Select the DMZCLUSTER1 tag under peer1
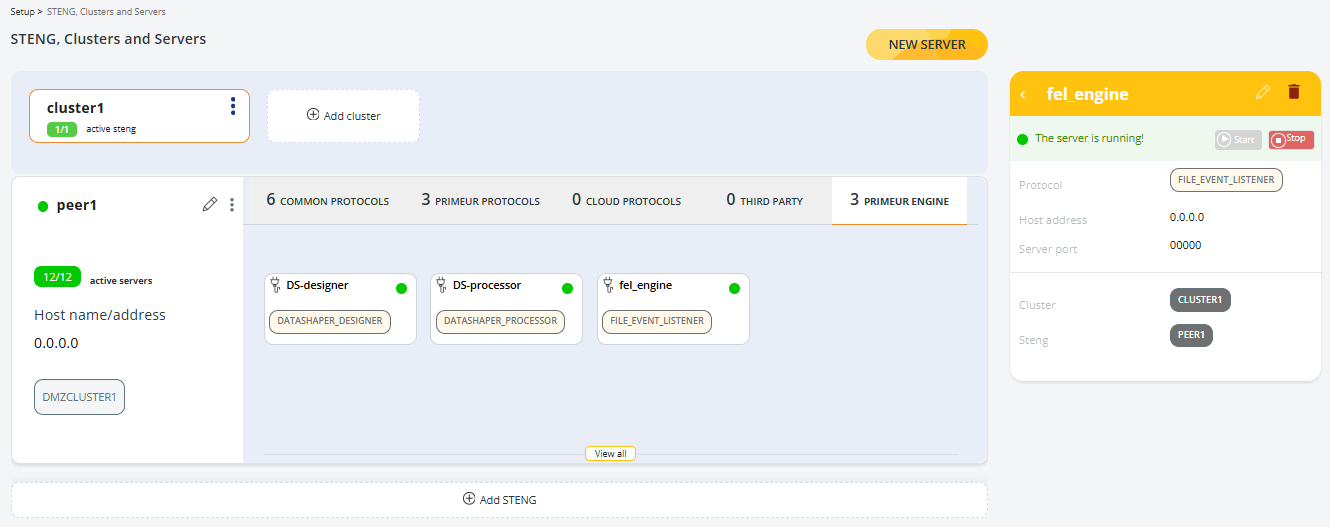The width and height of the screenshot is (1330, 527). [79, 396]
